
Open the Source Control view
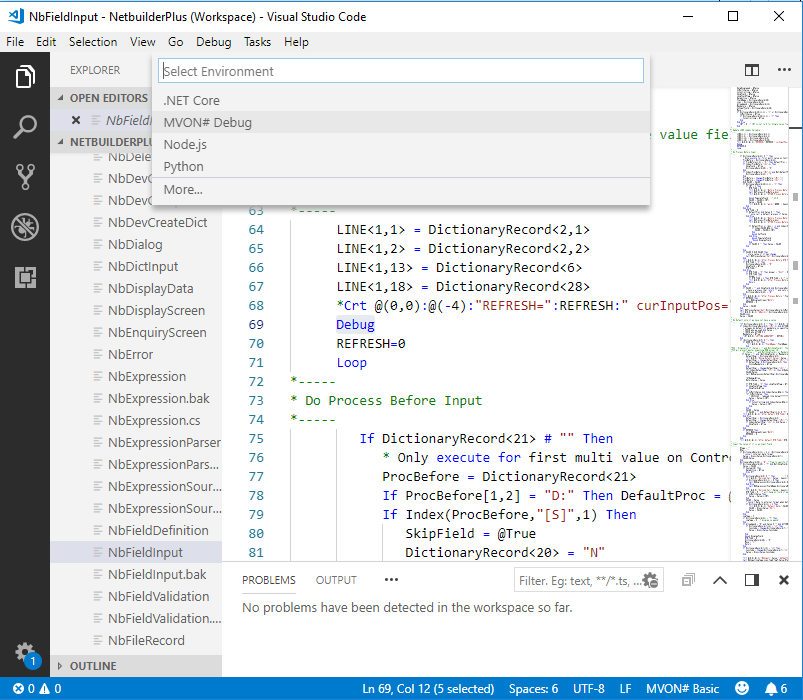25,177
